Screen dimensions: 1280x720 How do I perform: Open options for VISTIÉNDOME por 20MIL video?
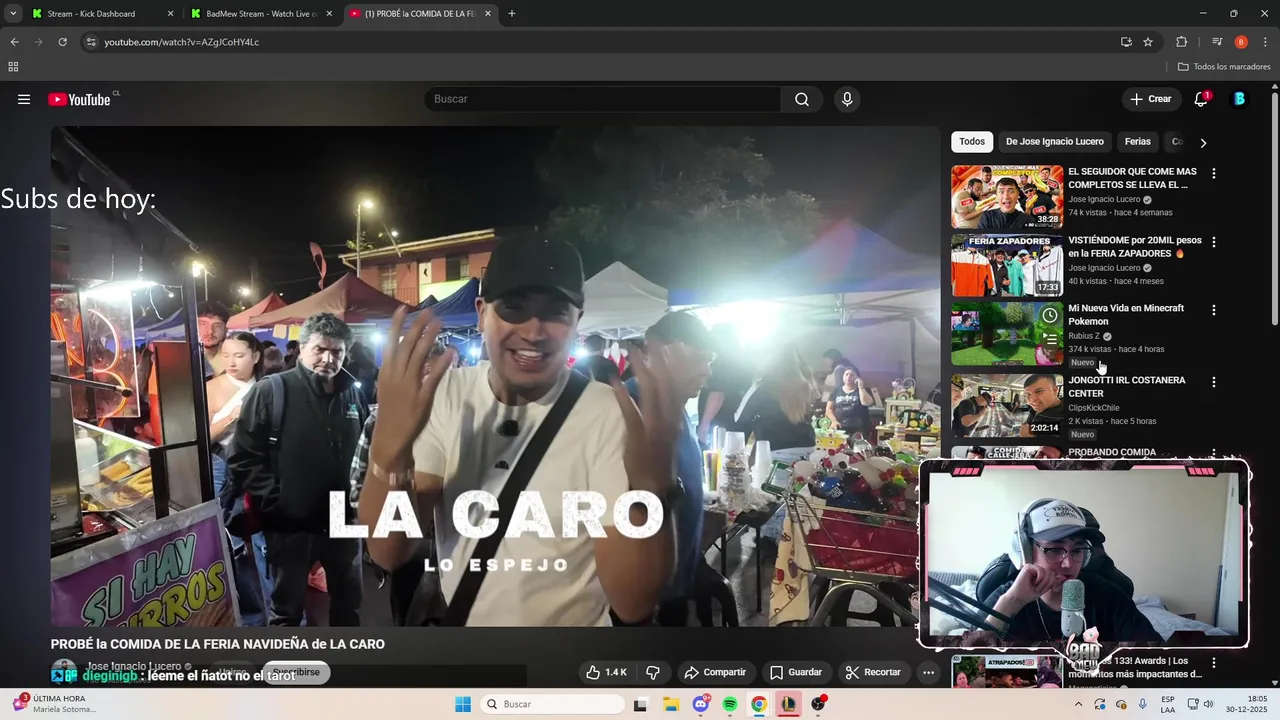(1214, 242)
